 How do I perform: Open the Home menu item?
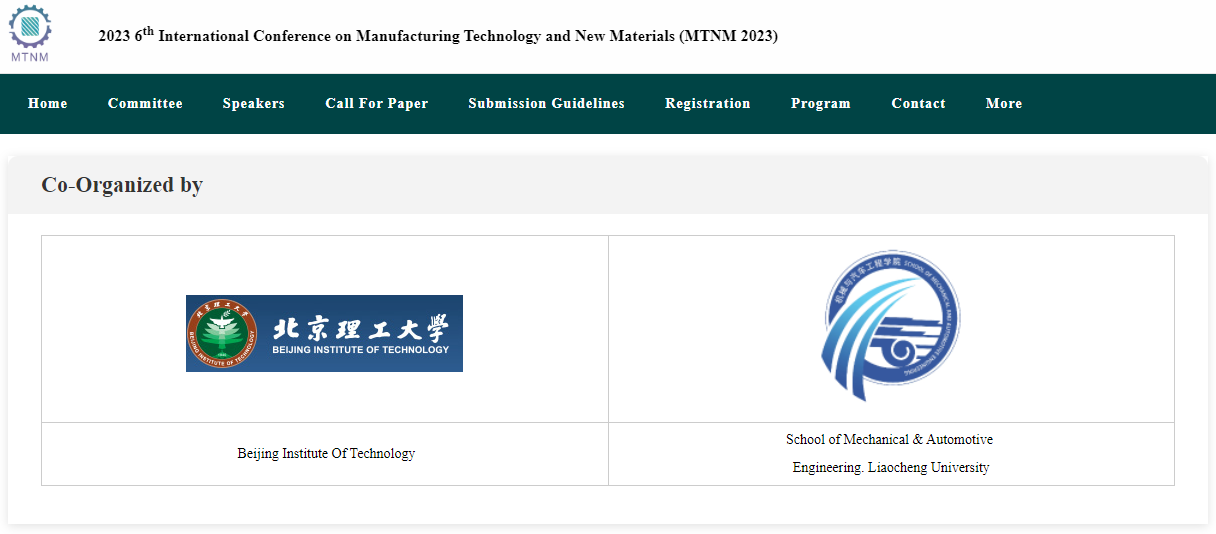click(x=48, y=103)
